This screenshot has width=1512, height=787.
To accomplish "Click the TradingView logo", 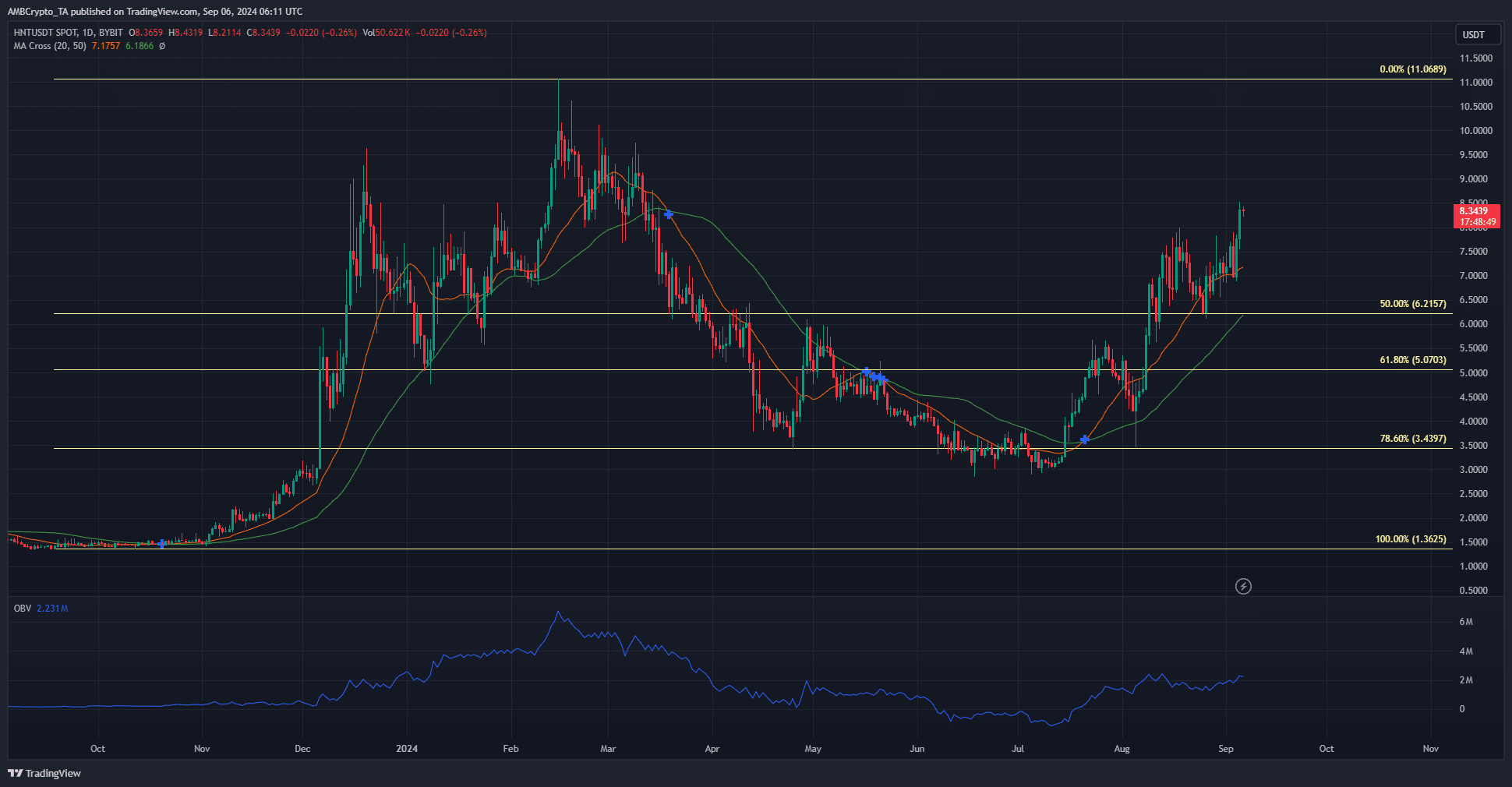I will pyautogui.click(x=44, y=773).
